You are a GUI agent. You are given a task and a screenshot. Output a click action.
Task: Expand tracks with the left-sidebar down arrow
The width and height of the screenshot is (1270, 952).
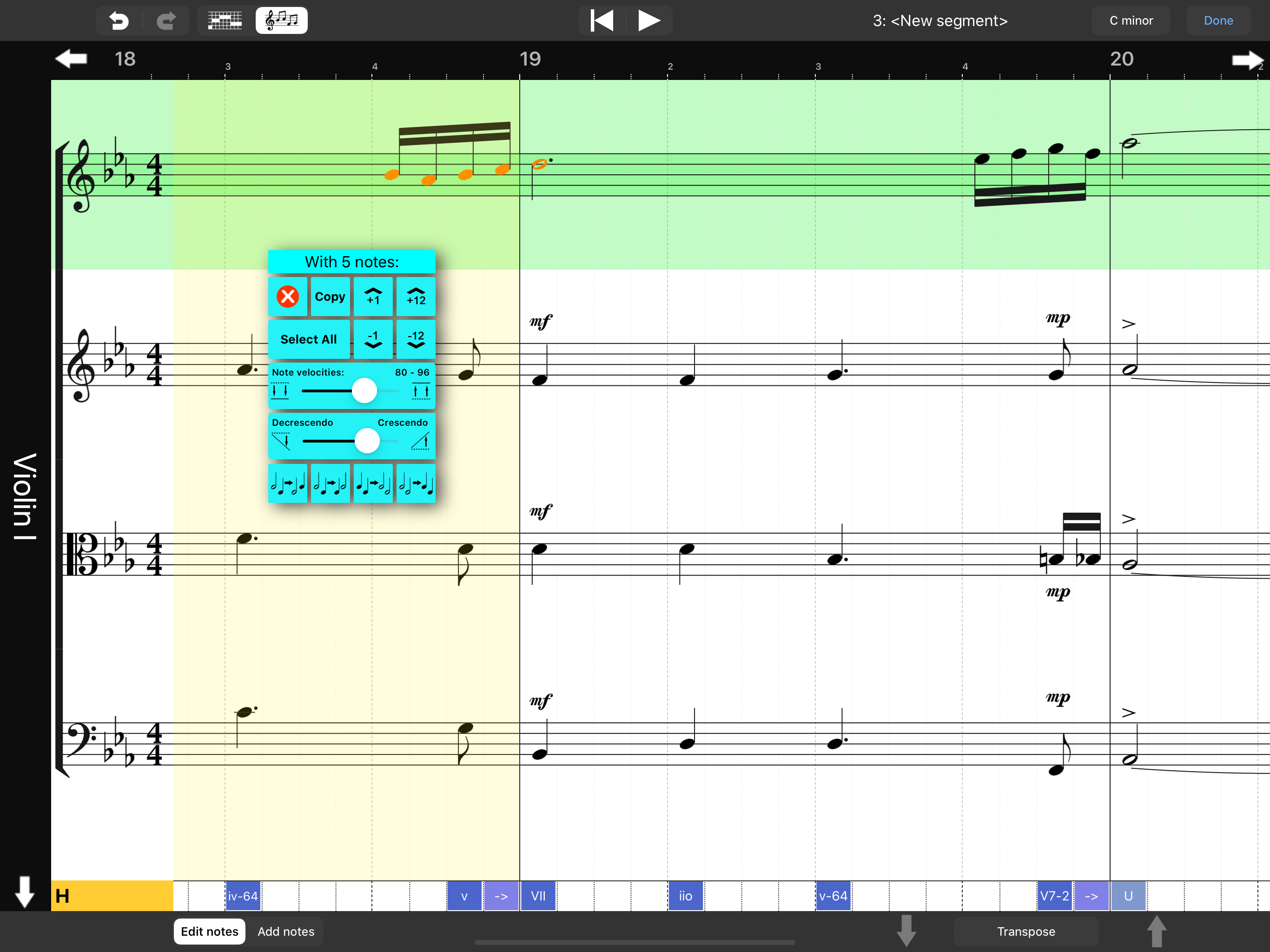[x=25, y=892]
